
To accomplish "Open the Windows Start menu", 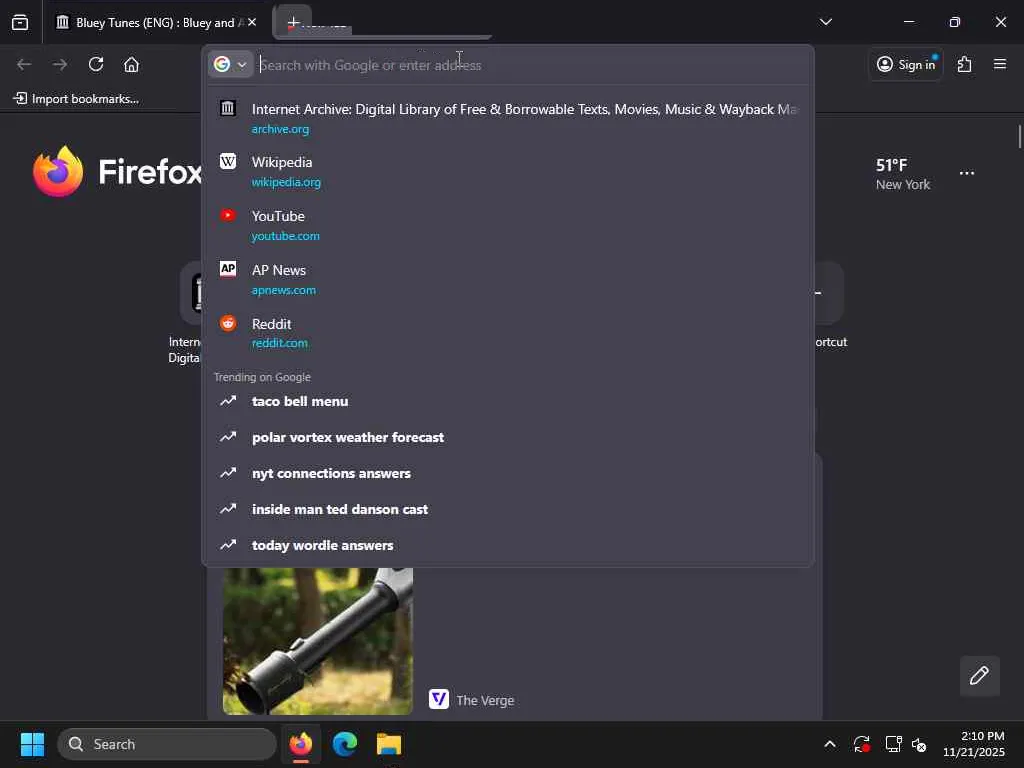I will (x=32, y=744).
